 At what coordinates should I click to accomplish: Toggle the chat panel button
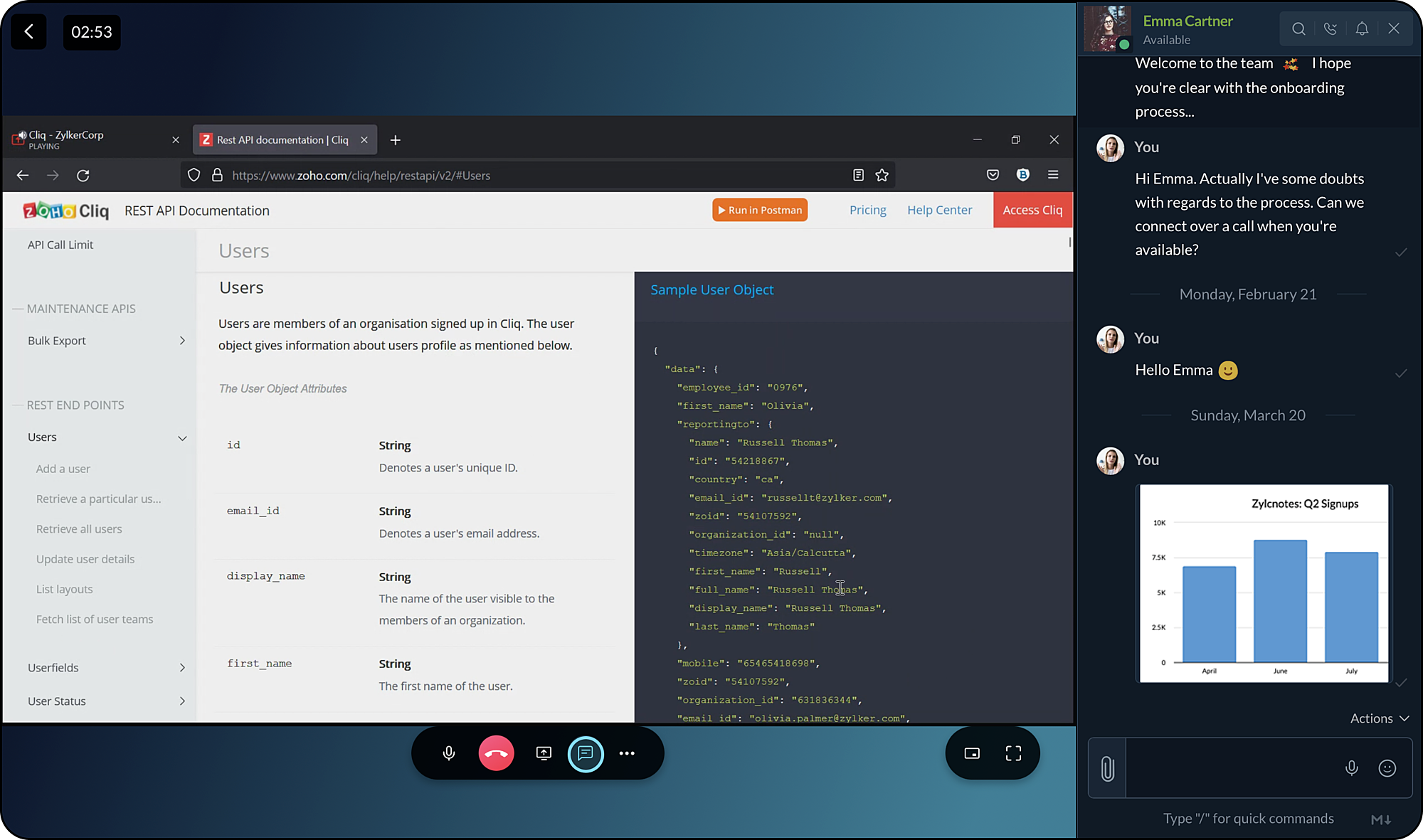point(586,753)
